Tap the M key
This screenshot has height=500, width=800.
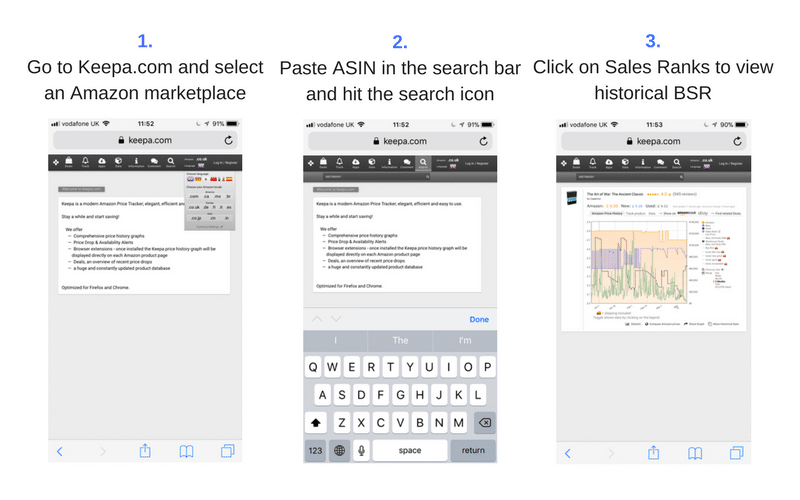[x=458, y=422]
